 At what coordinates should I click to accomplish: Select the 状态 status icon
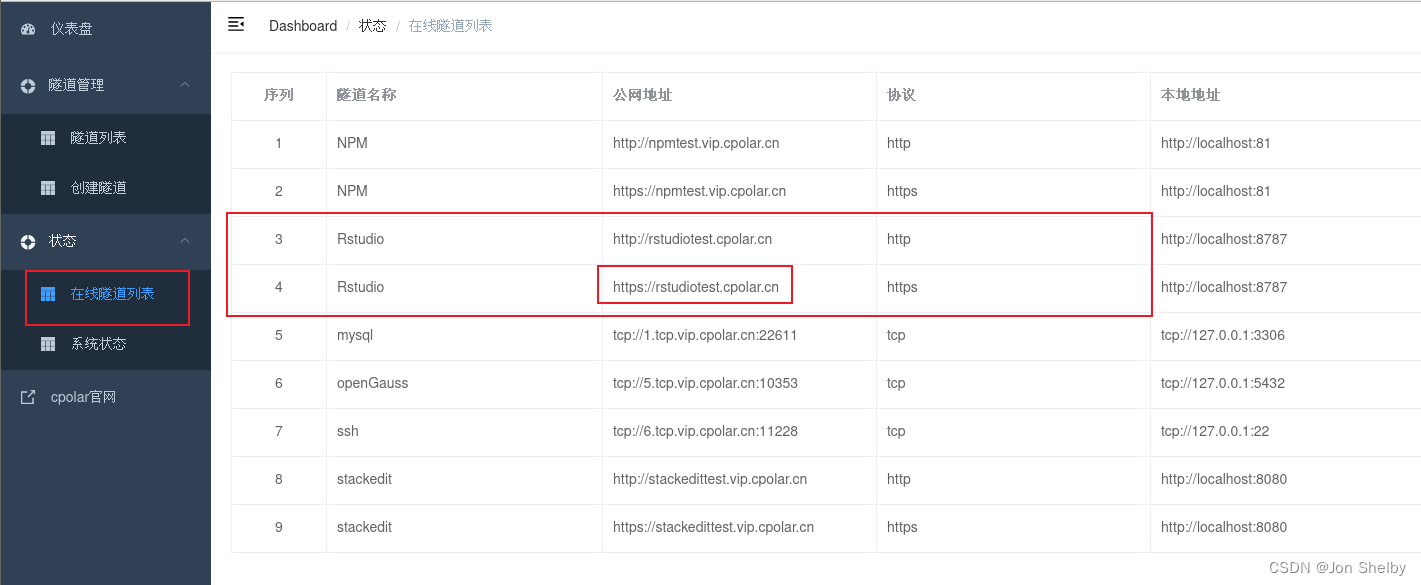pyautogui.click(x=28, y=240)
